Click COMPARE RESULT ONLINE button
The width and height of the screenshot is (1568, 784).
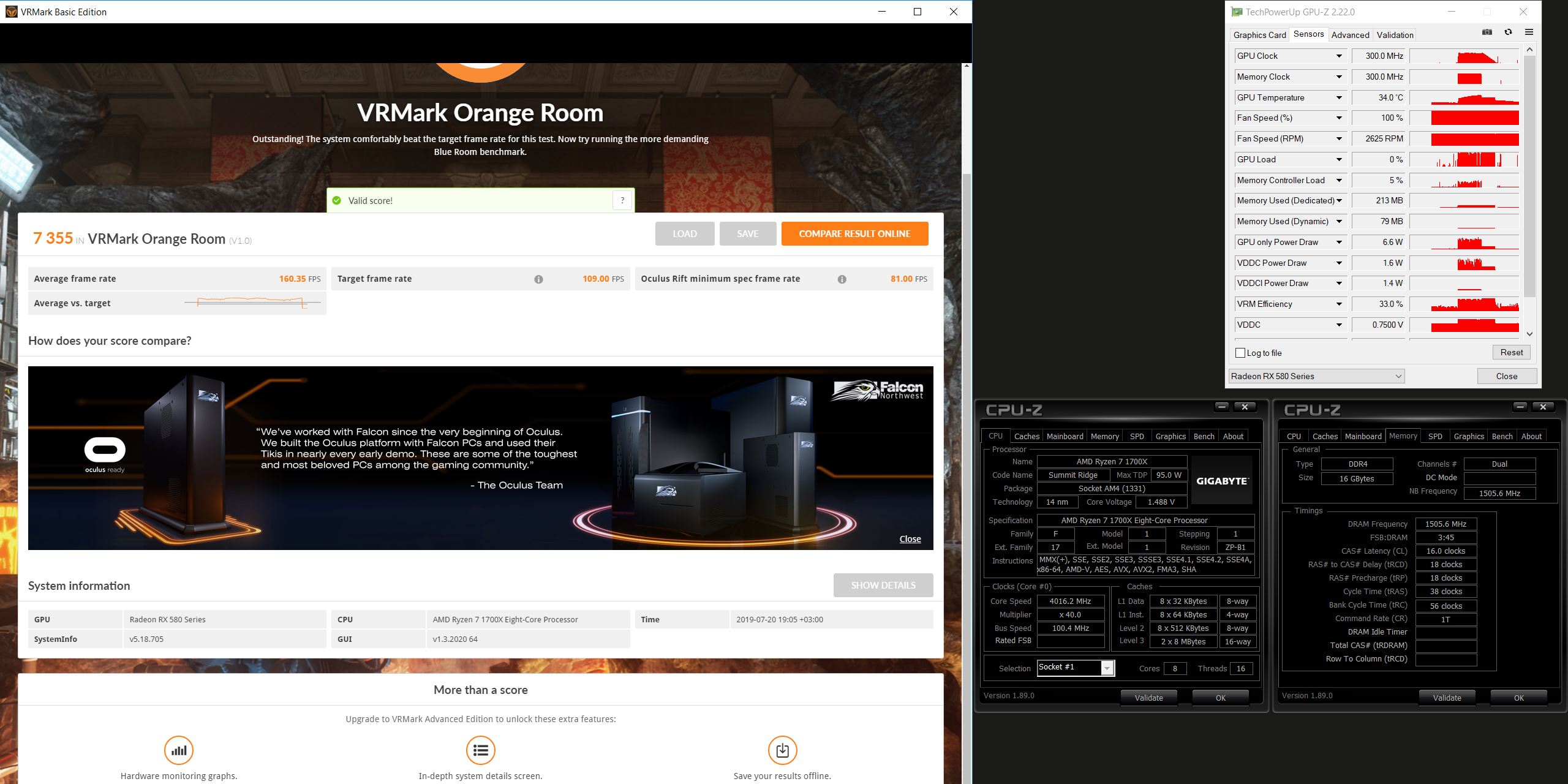pyautogui.click(x=854, y=234)
